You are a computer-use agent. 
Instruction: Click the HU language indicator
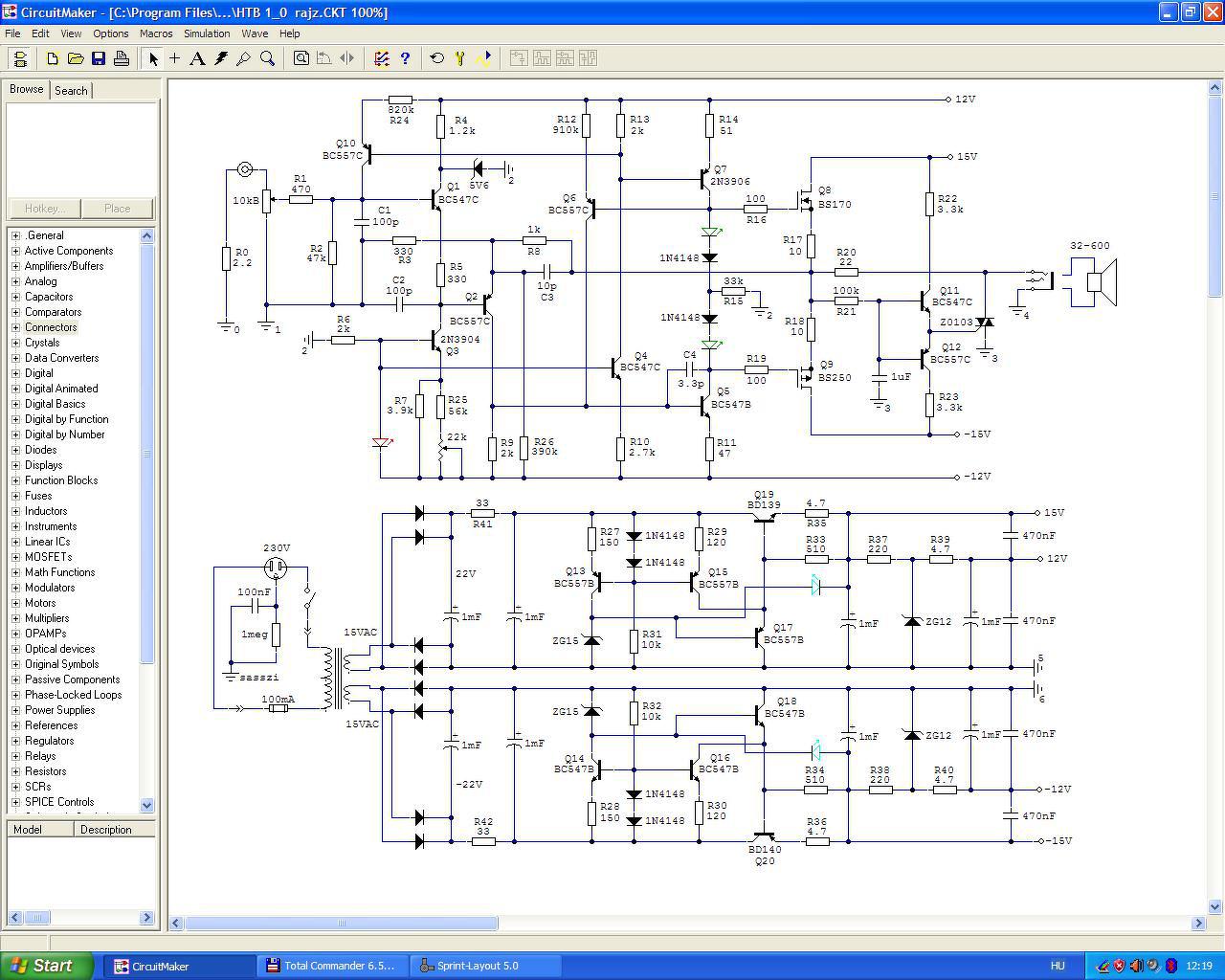[1058, 966]
